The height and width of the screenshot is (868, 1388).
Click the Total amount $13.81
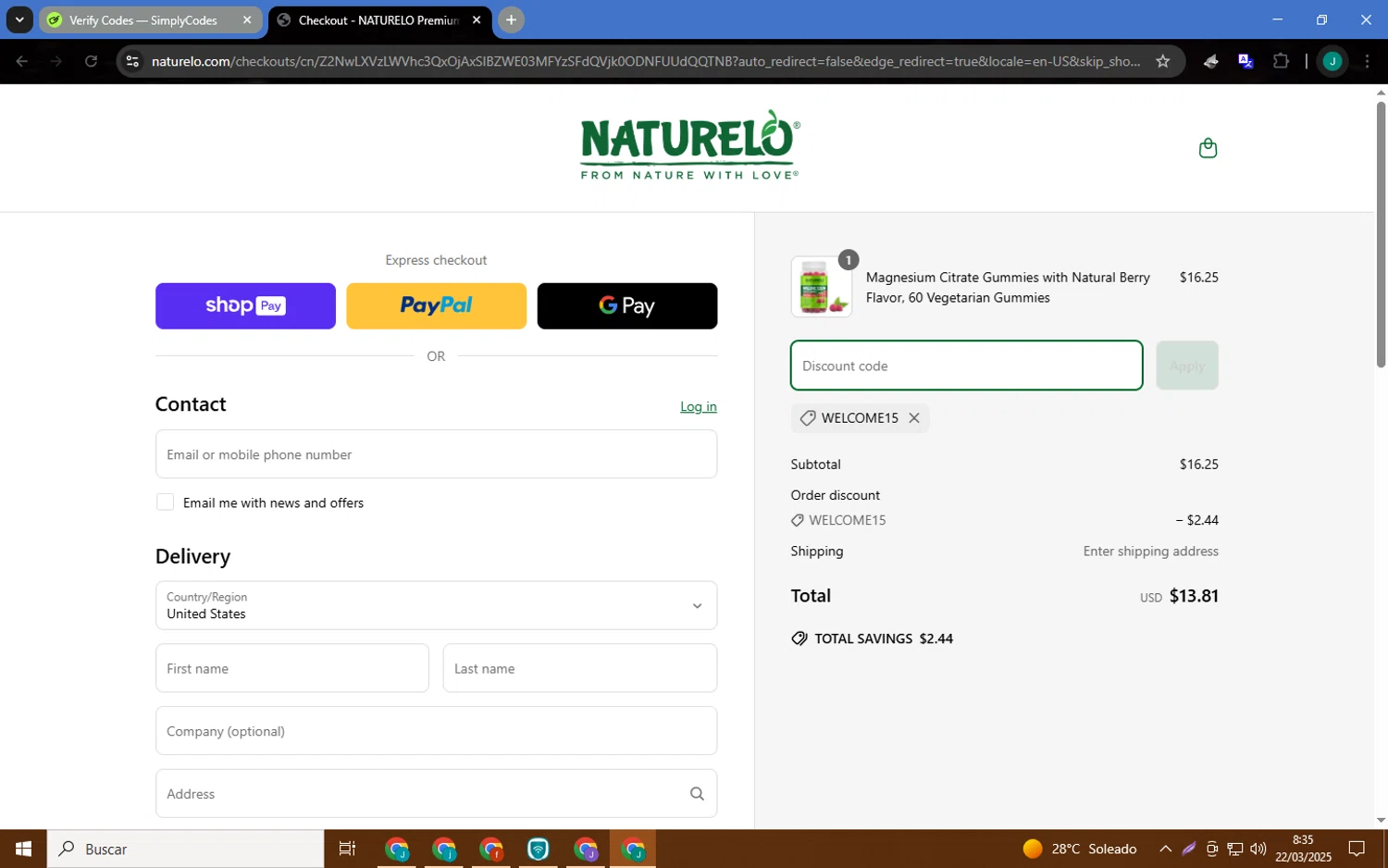tap(1194, 596)
